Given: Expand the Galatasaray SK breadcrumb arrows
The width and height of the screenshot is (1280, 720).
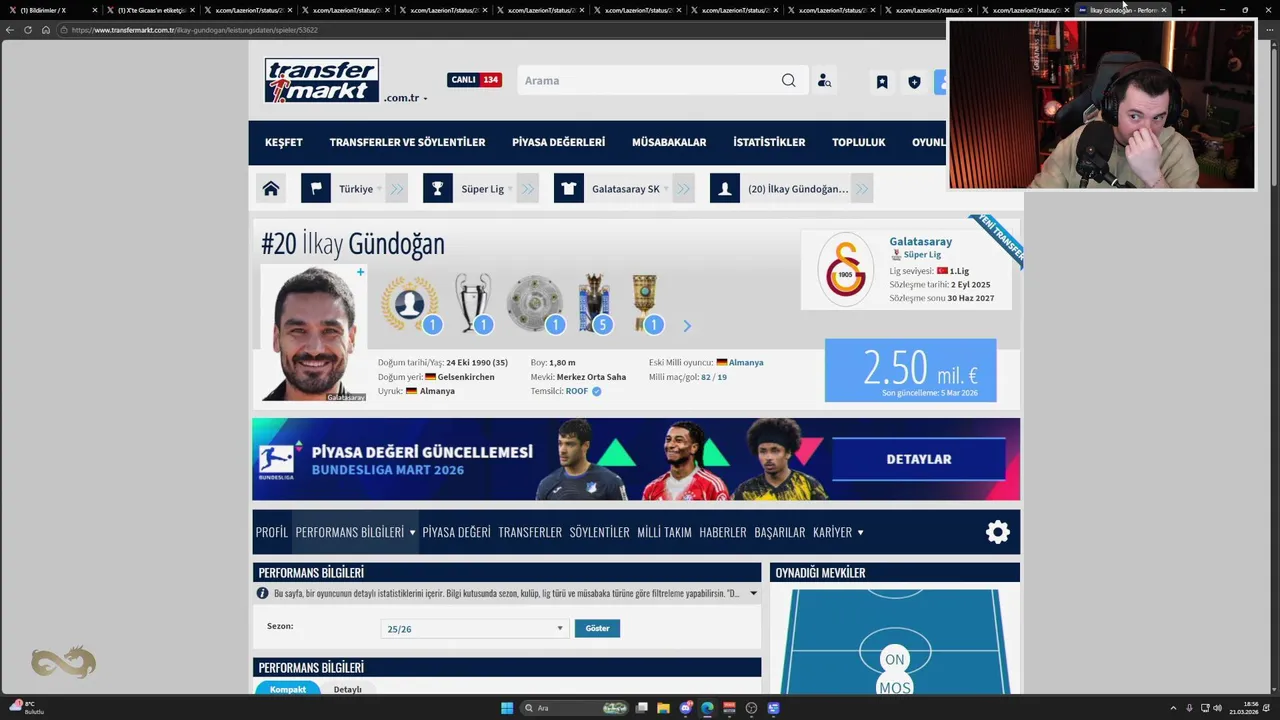Looking at the screenshot, I should [x=684, y=188].
